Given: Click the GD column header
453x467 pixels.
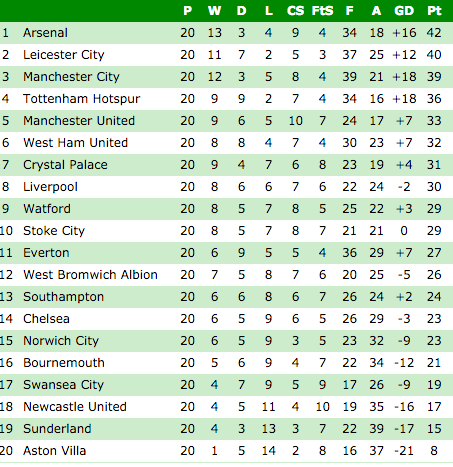Looking at the screenshot, I should click(404, 11).
